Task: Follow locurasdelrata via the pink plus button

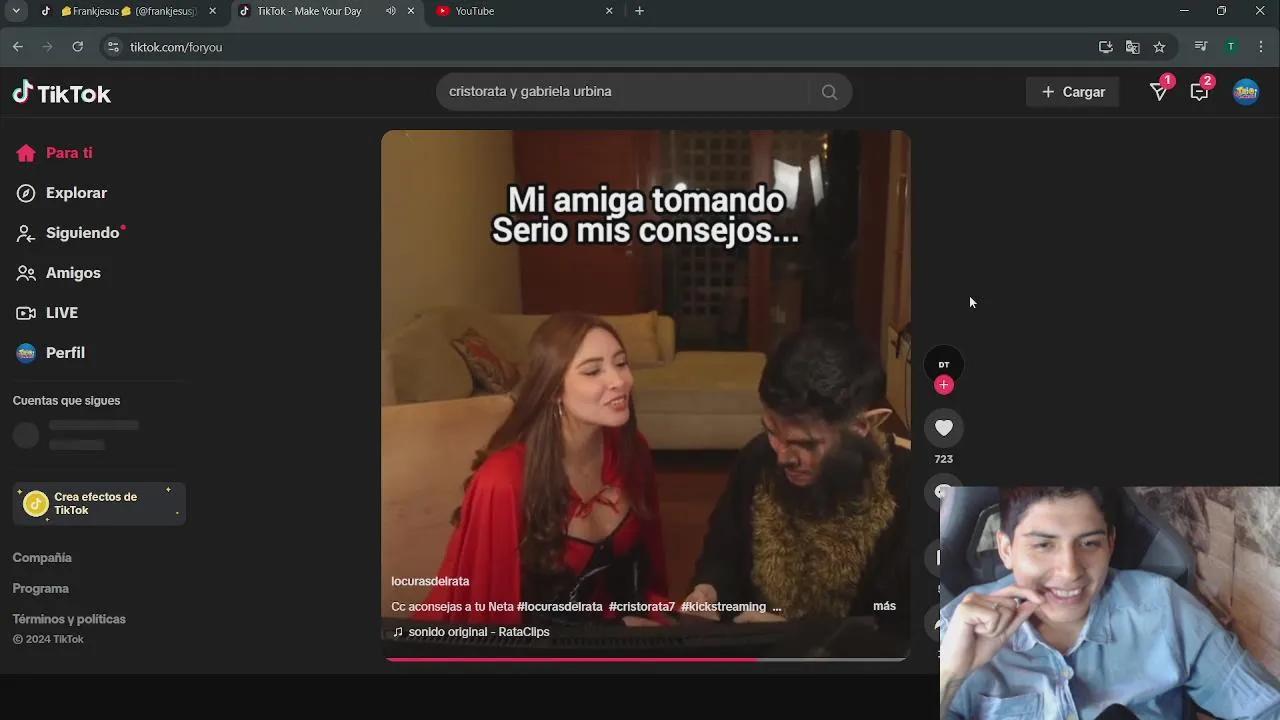Action: tap(943, 384)
